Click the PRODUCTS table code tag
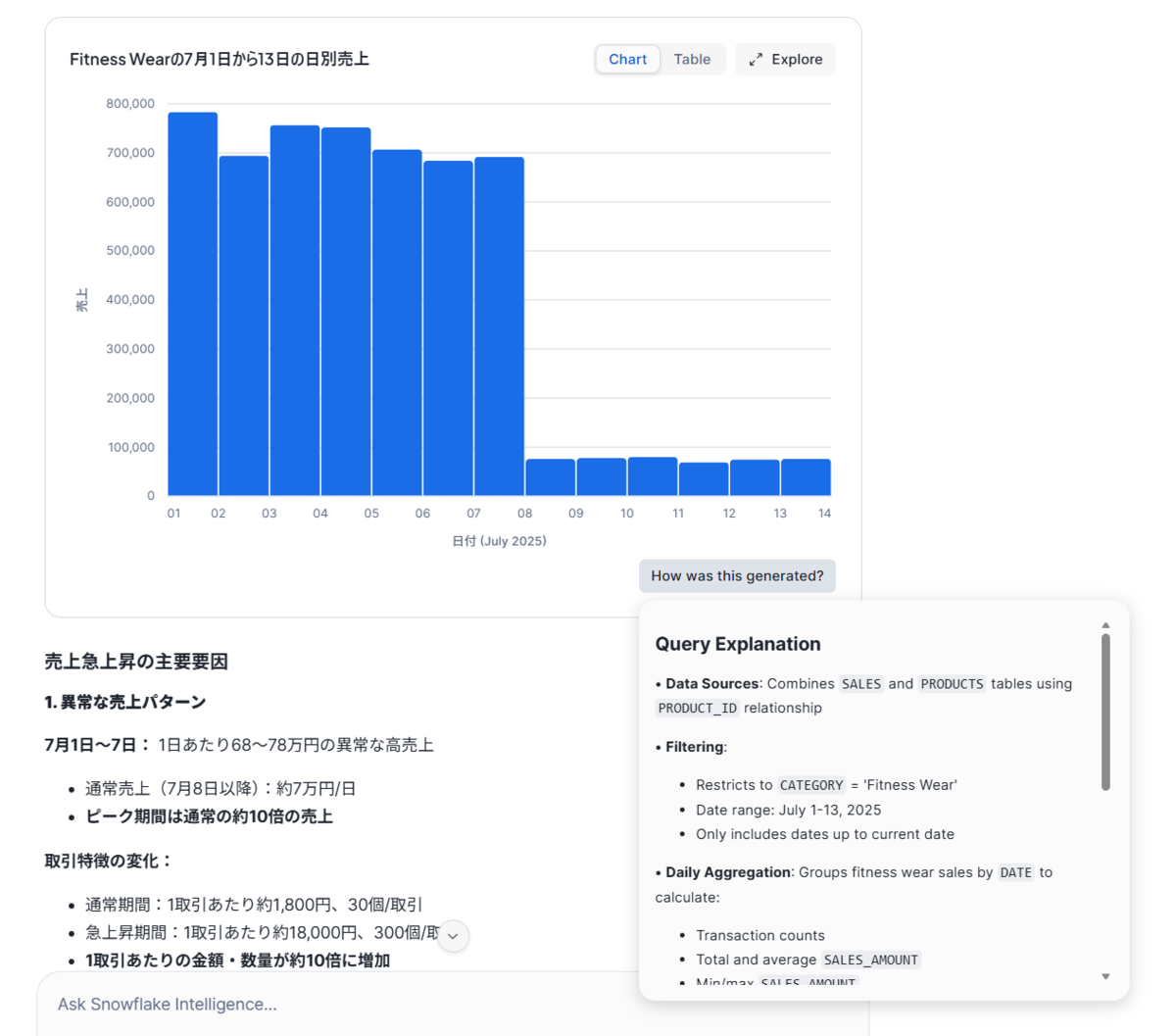 (x=952, y=684)
